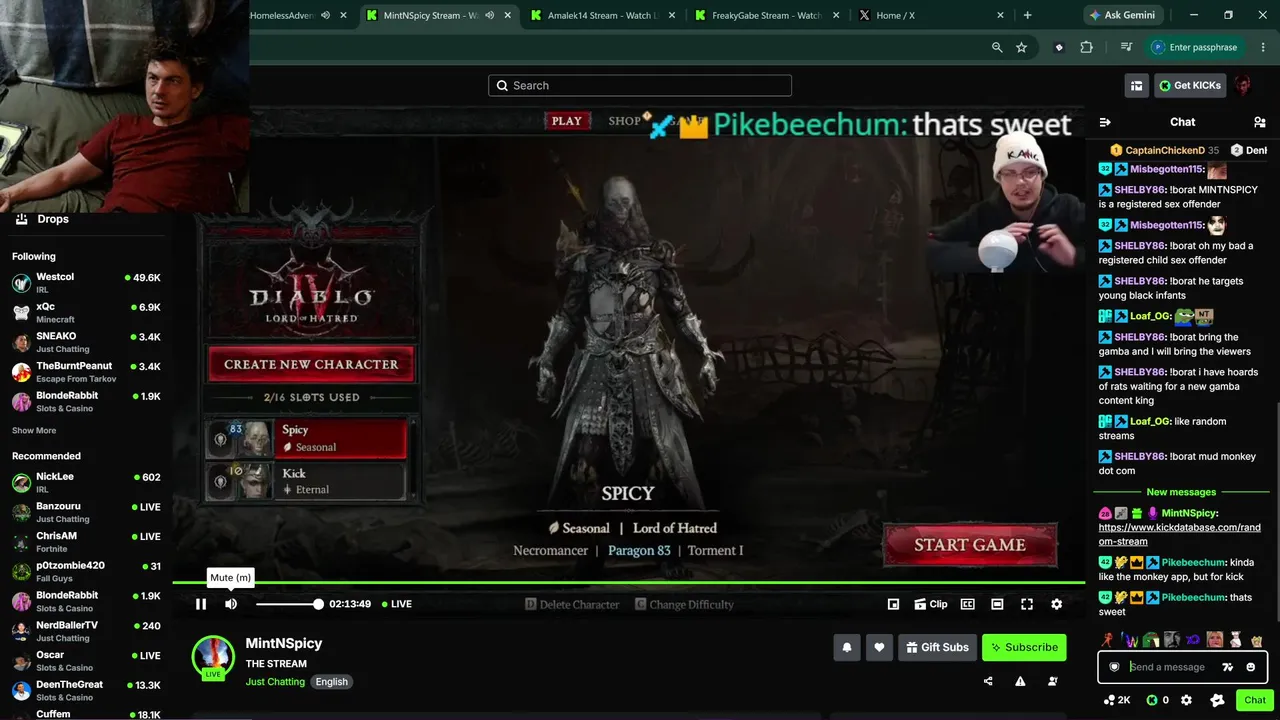Open browser zoom magnifier icon

coord(997,47)
